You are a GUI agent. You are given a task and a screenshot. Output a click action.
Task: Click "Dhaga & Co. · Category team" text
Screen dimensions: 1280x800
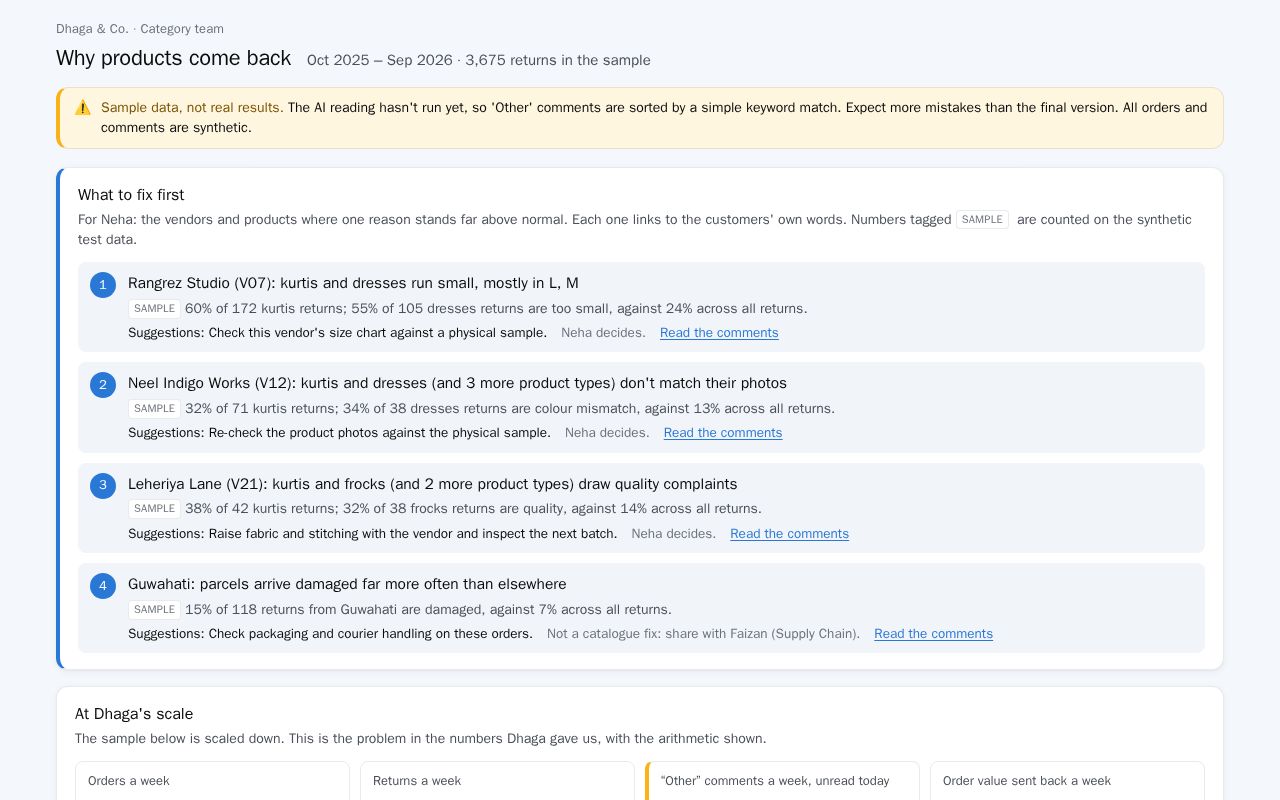(140, 29)
